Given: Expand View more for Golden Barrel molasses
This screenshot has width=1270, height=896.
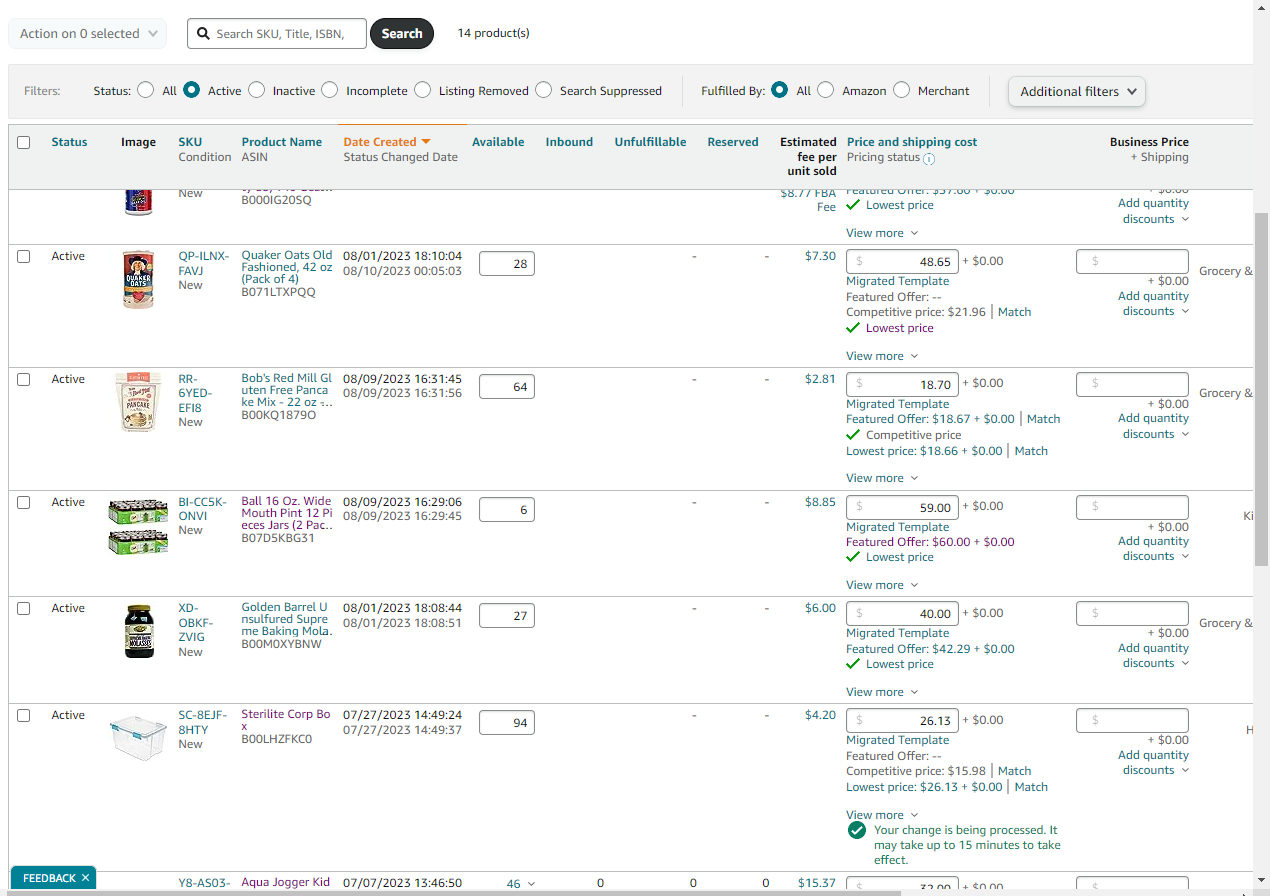Looking at the screenshot, I should pyautogui.click(x=882, y=692).
